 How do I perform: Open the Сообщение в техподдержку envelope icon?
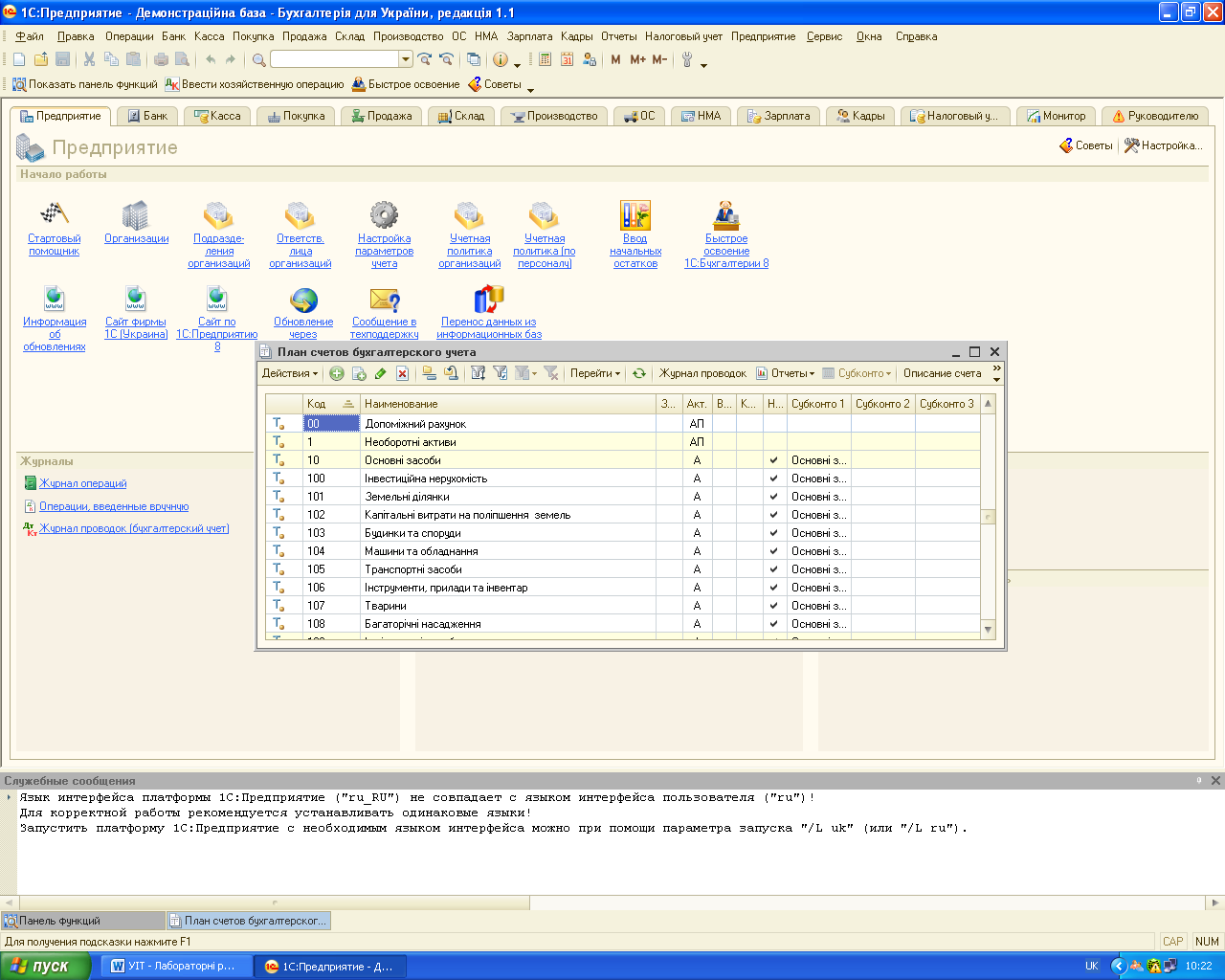pyautogui.click(x=384, y=300)
